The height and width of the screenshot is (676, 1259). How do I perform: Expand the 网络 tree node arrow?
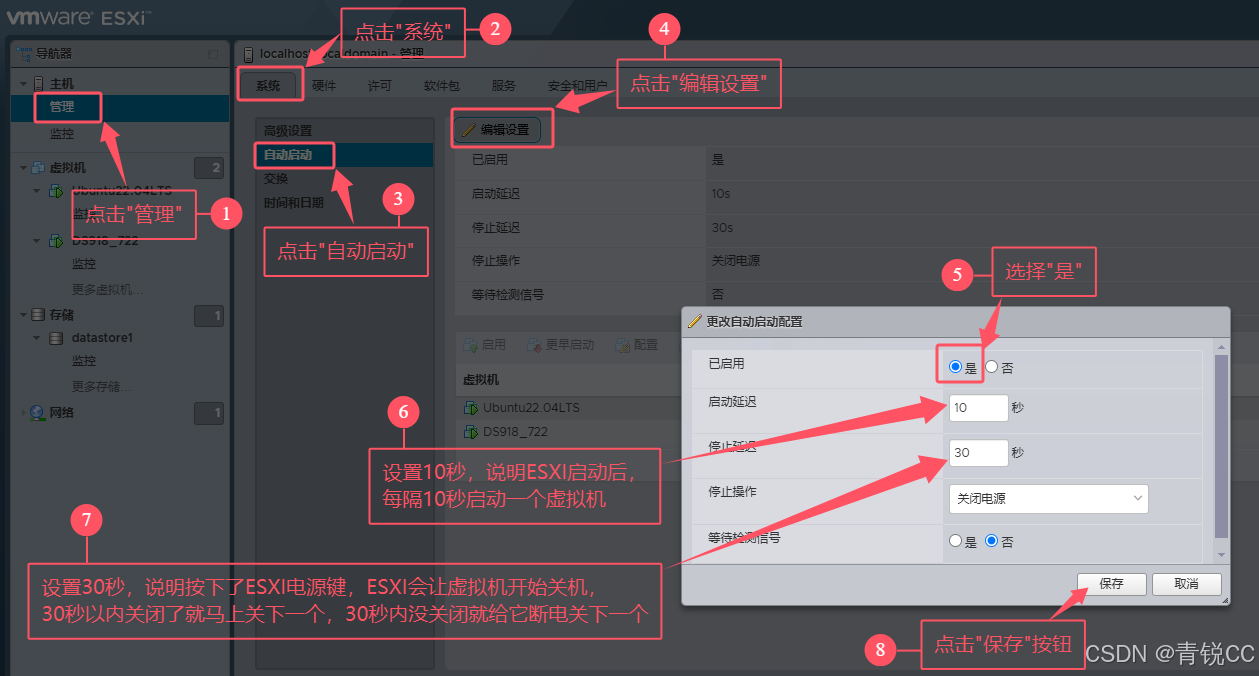coord(23,412)
